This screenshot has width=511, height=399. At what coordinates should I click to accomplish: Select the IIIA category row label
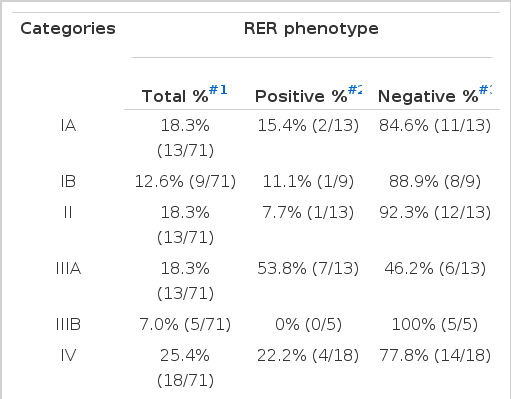[68, 268]
